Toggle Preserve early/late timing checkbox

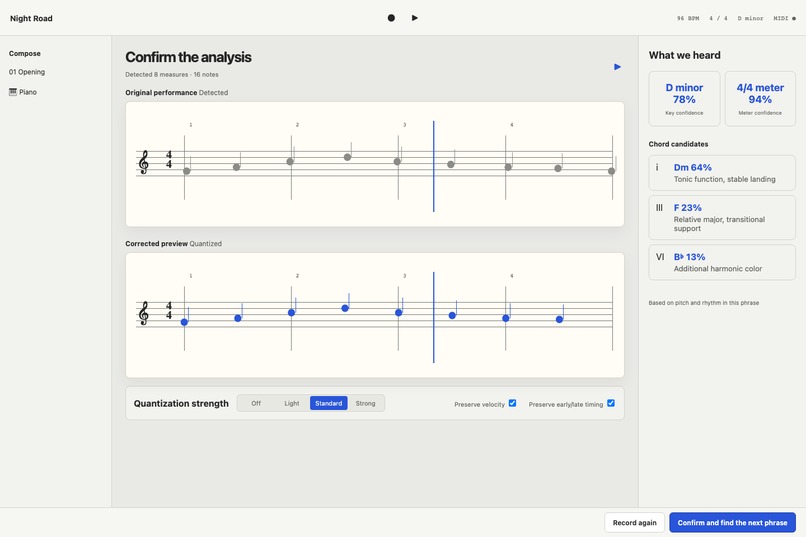click(x=611, y=403)
